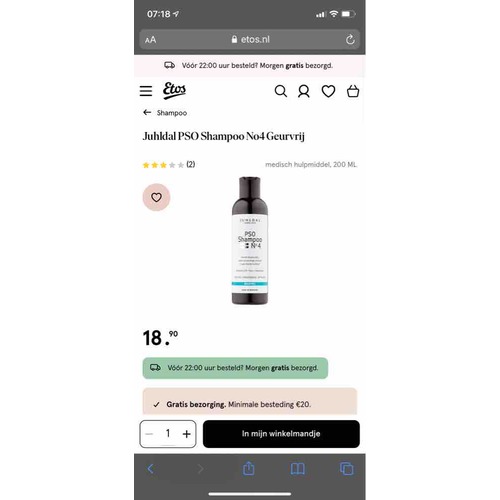
Task: Decrease quantity with minus button
Action: coord(149,434)
